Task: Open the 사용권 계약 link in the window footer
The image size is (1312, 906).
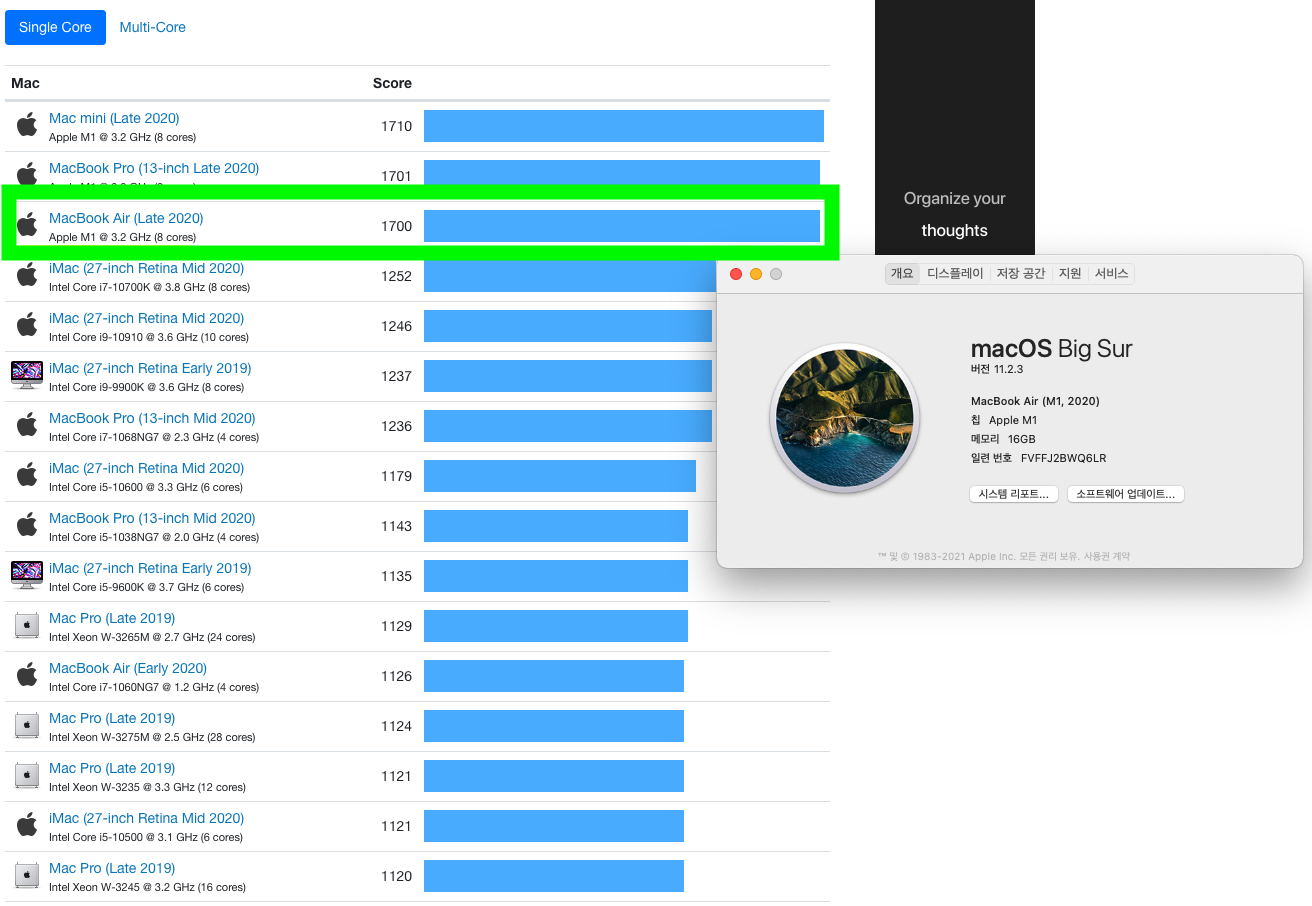Action: [1107, 556]
